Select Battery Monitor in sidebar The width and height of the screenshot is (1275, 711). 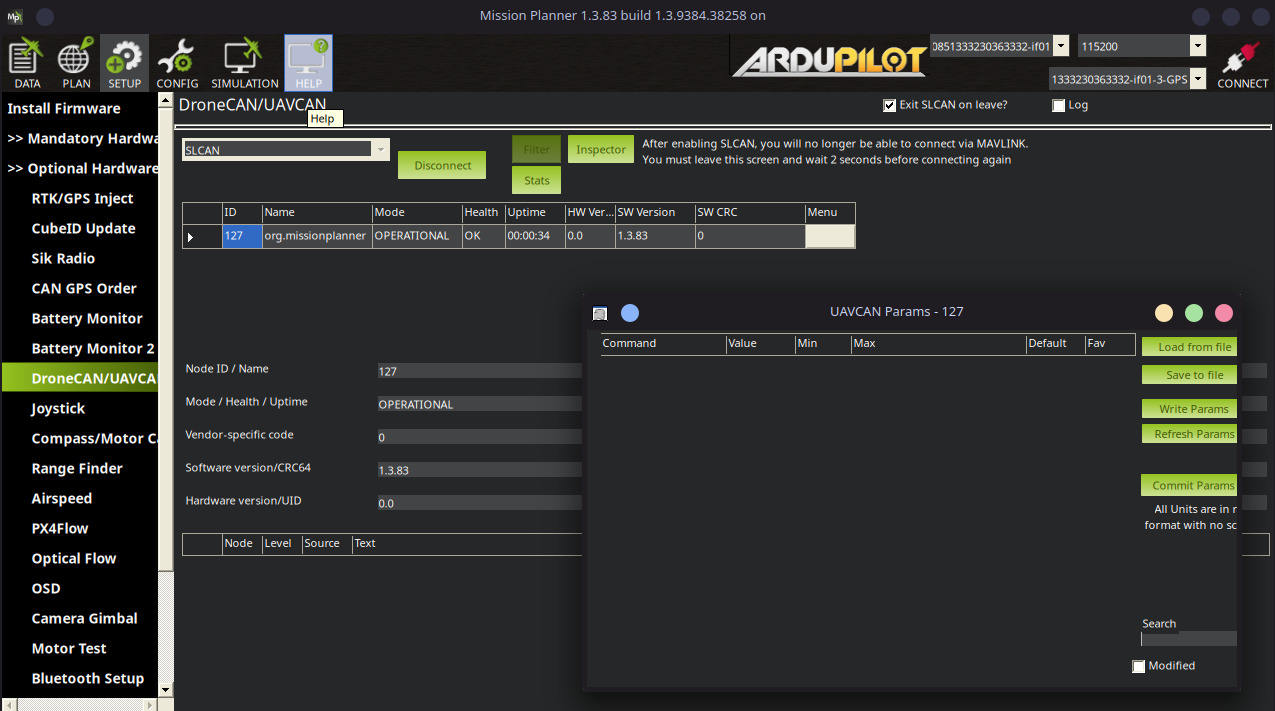87,318
